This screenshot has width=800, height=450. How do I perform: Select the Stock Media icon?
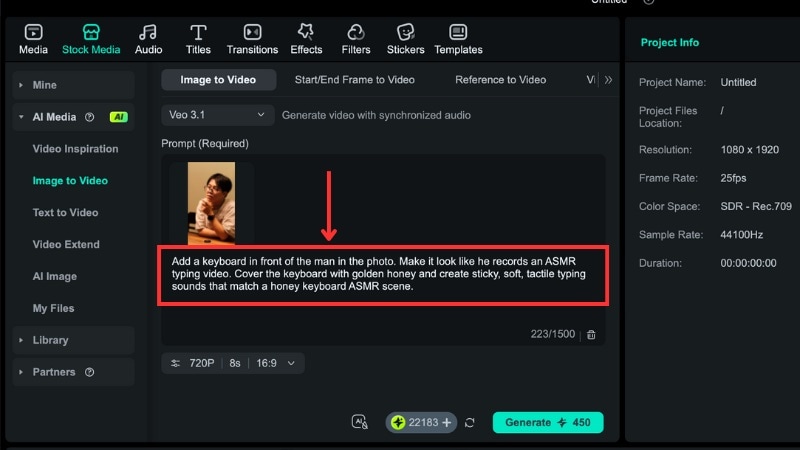[x=91, y=32]
